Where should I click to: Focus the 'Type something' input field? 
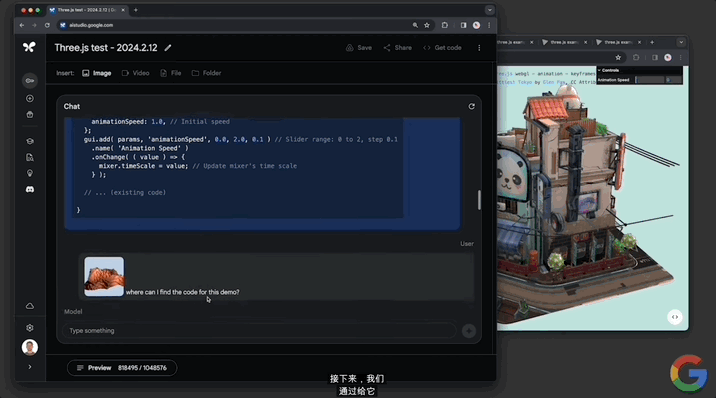(x=259, y=331)
